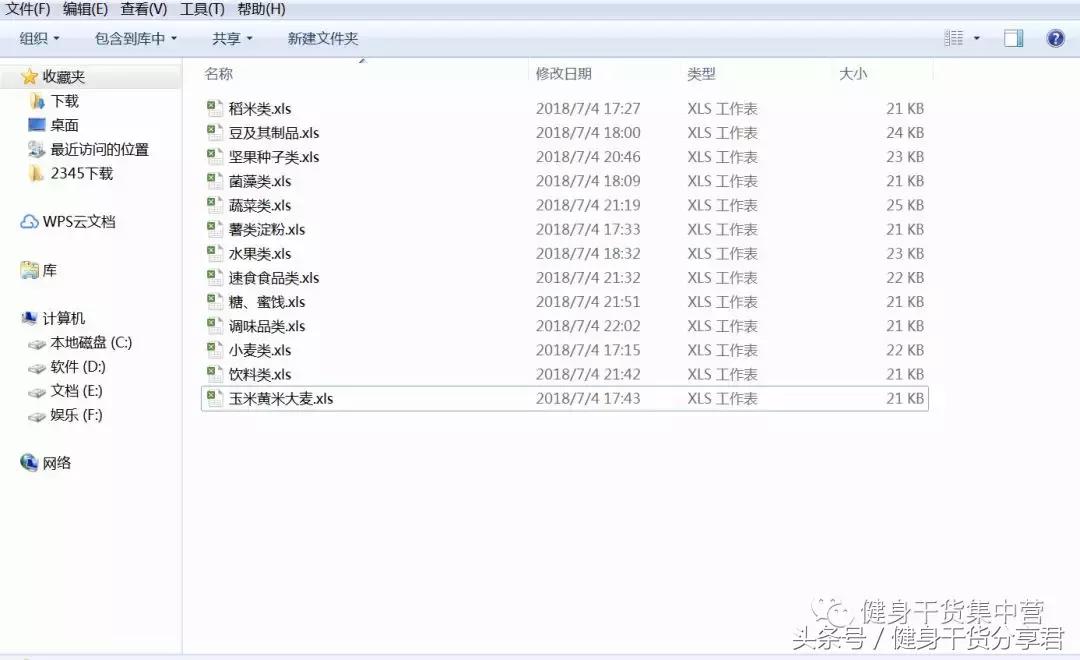Viewport: 1080px width, 660px height.
Task: Open the 共享 dropdown options
Action: click(x=230, y=38)
